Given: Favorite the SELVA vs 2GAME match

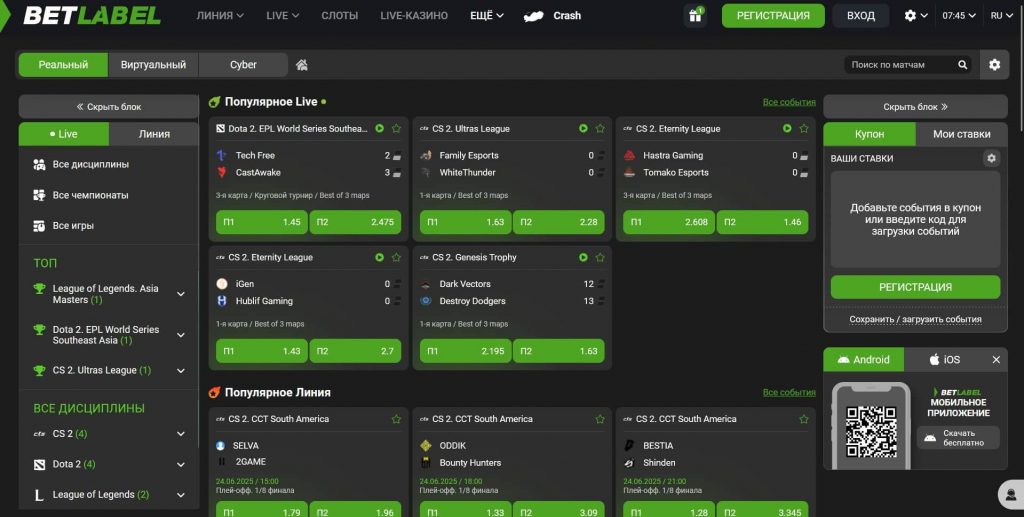Looking at the screenshot, I should [x=396, y=419].
